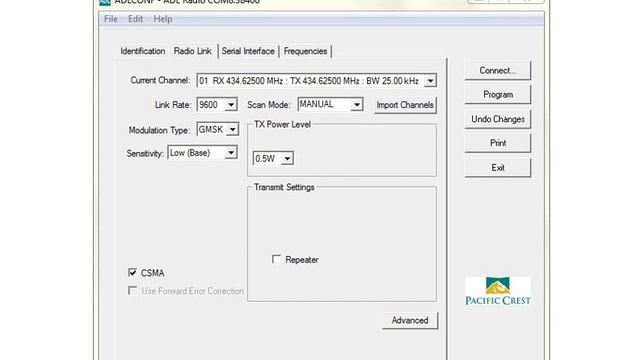Open the Frequencies tab
This screenshot has width=640, height=360.
pos(305,51)
